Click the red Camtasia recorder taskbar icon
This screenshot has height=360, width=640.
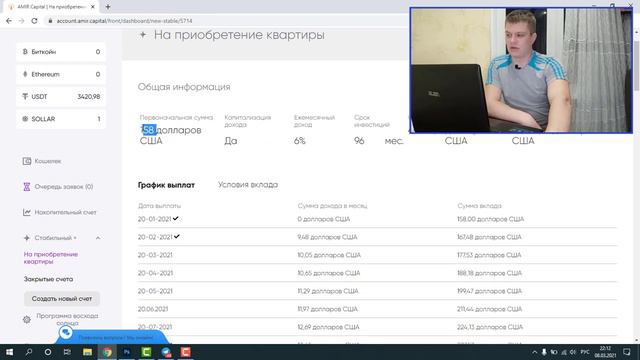185,352
